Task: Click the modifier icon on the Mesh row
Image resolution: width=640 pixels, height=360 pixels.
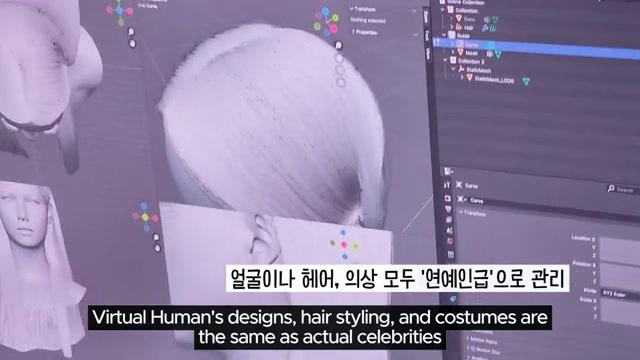Action: (489, 53)
